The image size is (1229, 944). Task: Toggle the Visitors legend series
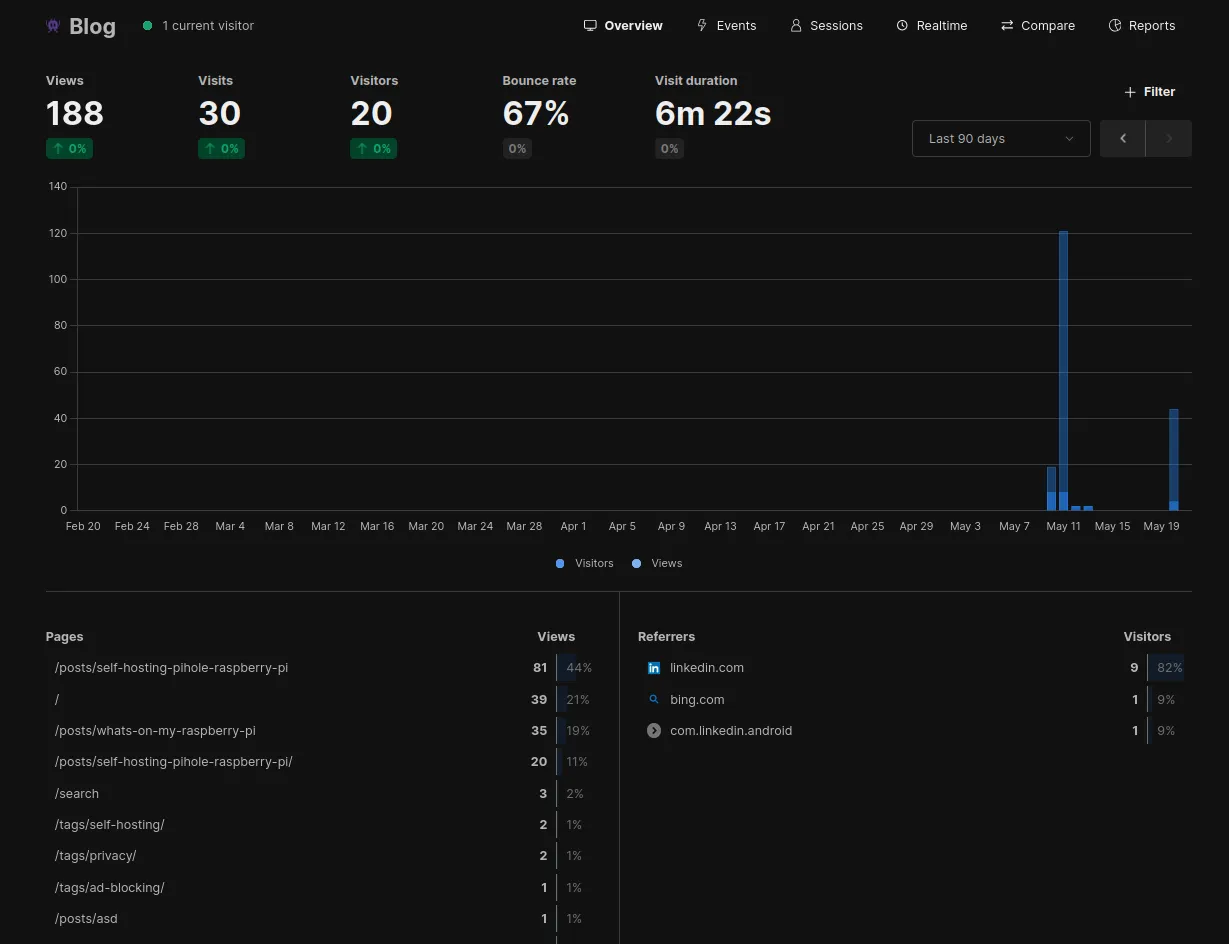(584, 564)
